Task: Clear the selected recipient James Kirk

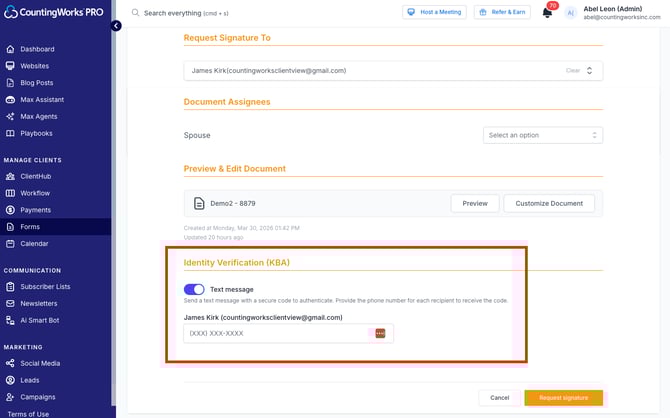Action: coord(572,71)
